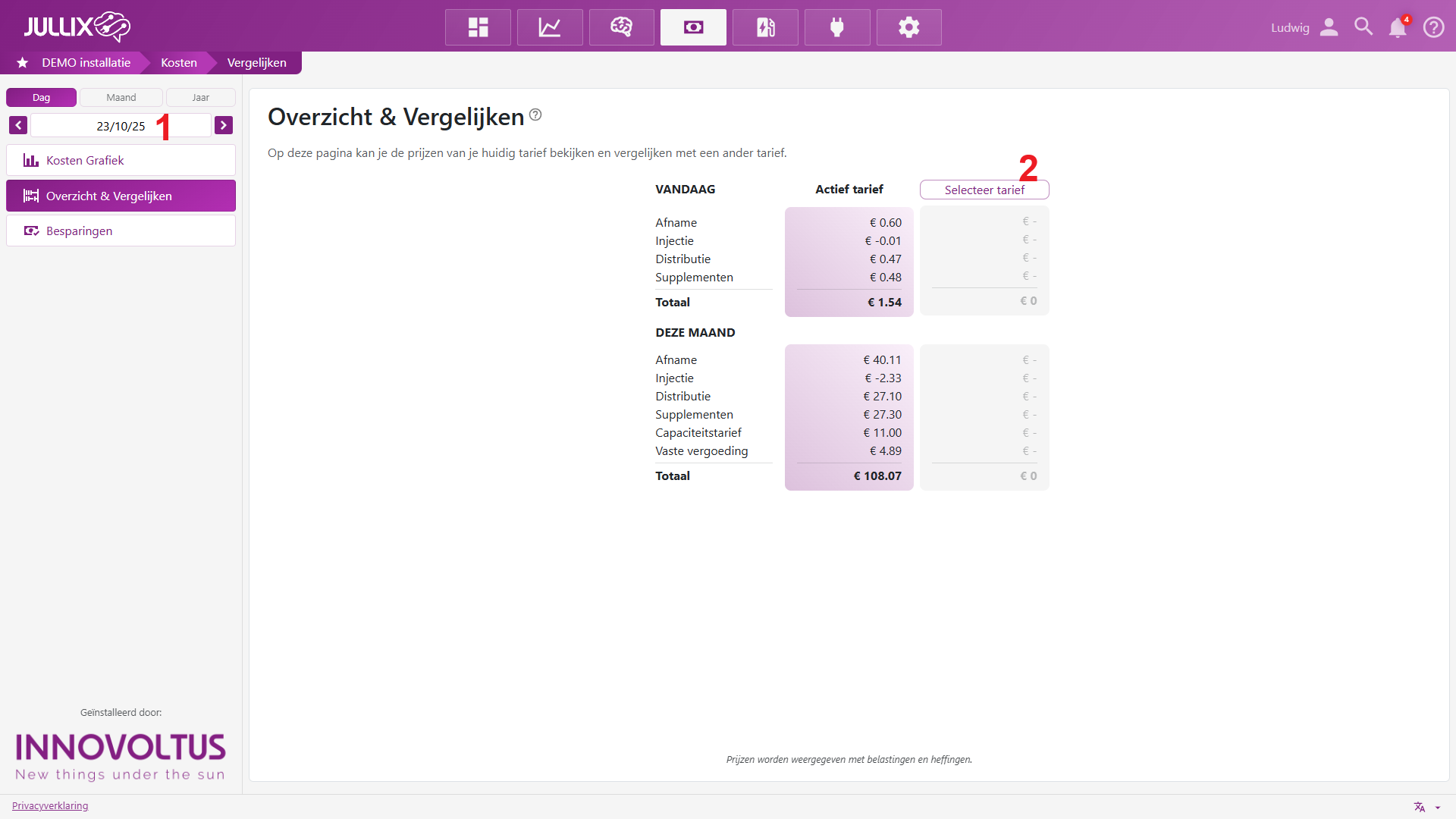Switch period to Maand
This screenshot has height=819, width=1456.
pyautogui.click(x=121, y=97)
